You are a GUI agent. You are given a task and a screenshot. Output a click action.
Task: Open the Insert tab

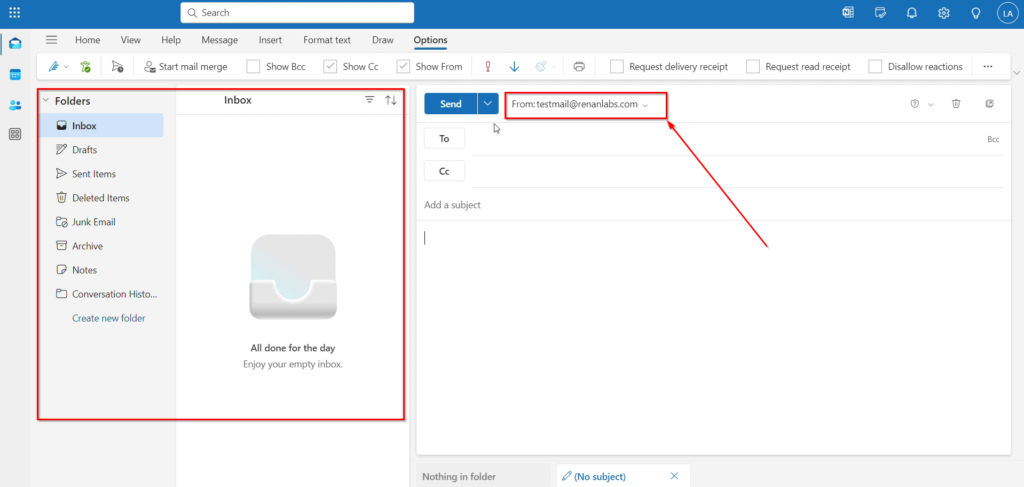click(270, 40)
